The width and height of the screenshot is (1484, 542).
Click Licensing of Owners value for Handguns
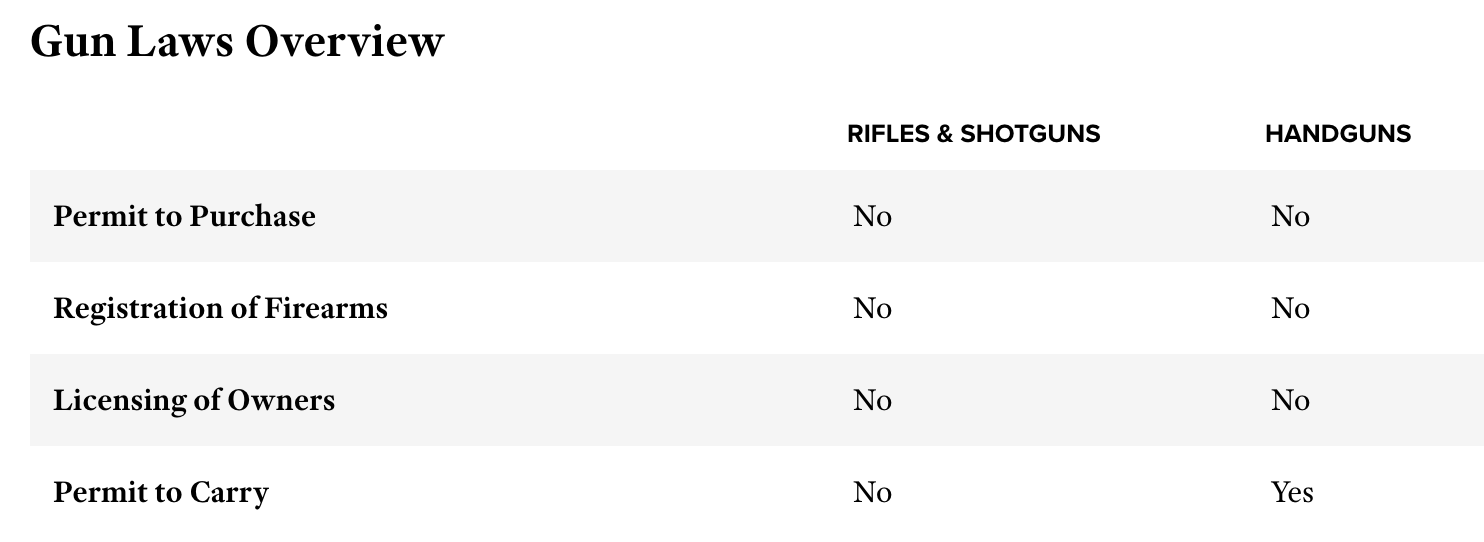coord(1290,400)
